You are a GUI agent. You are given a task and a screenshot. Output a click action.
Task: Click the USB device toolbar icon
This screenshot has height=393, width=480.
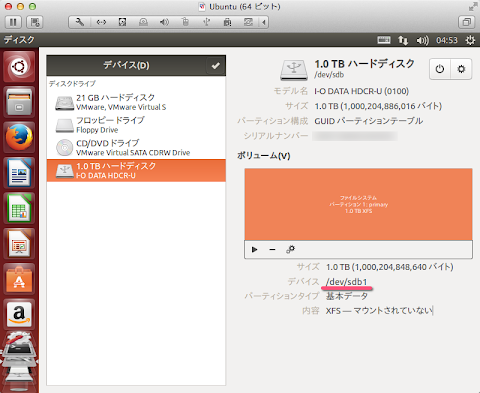click(x=207, y=22)
